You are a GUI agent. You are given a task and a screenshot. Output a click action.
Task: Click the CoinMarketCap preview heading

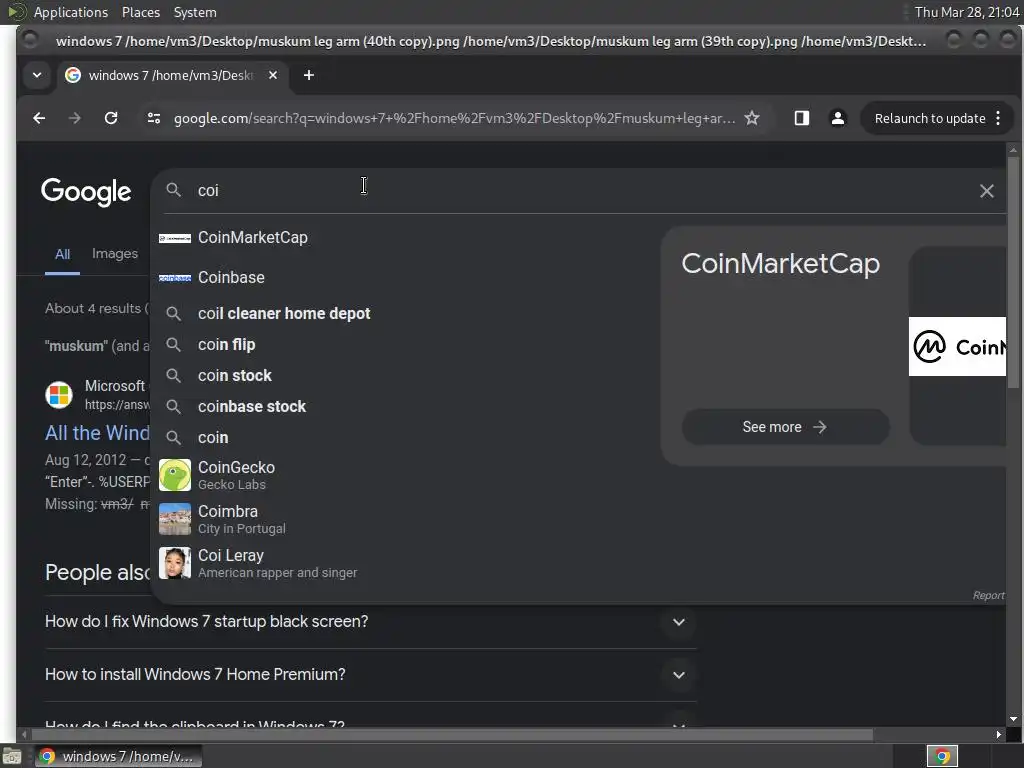point(780,264)
